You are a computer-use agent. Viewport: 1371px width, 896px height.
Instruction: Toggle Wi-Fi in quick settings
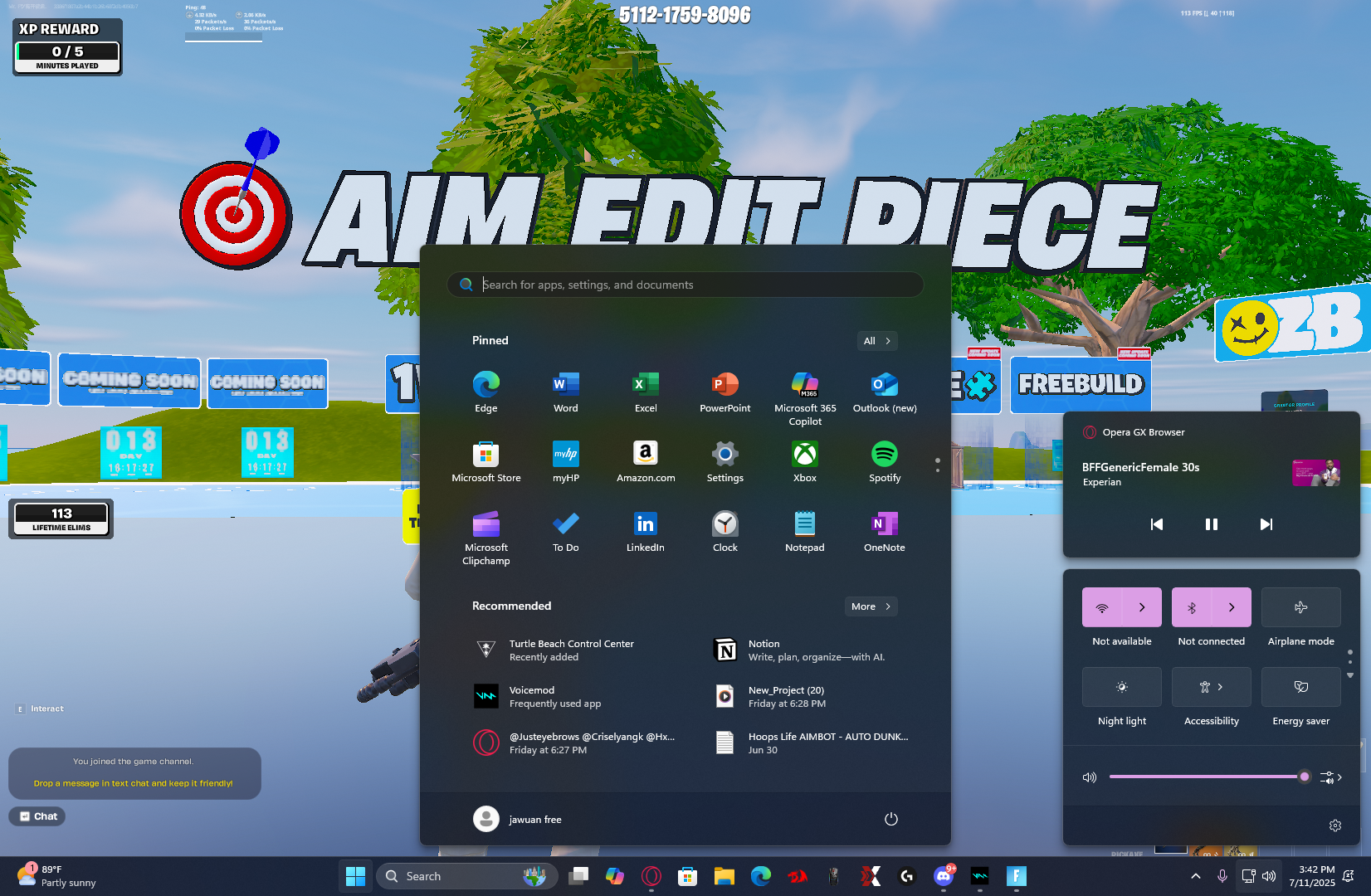1102,607
